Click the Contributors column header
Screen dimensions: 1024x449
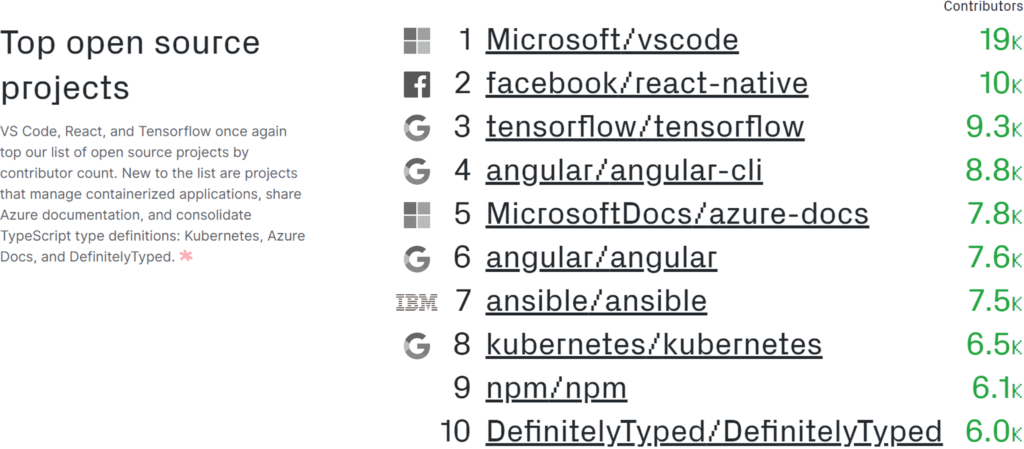pyautogui.click(x=983, y=7)
